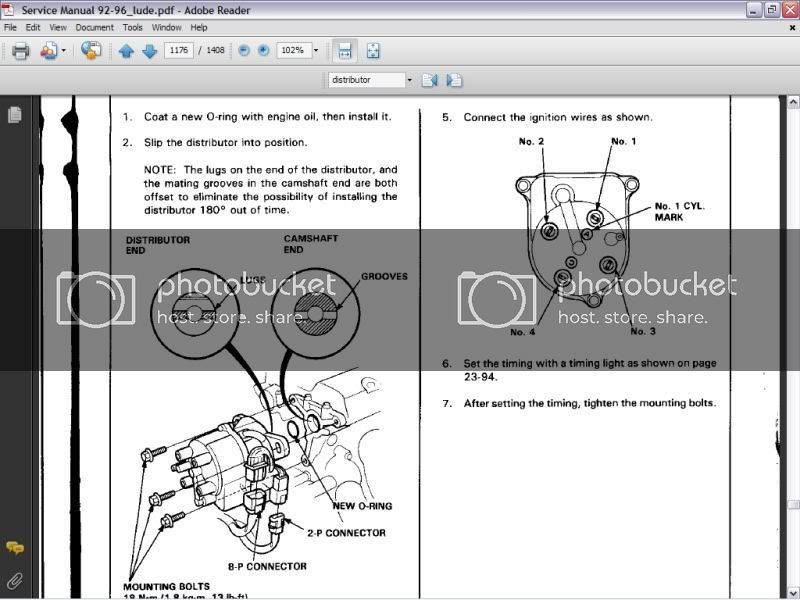Click the vertical scrollbar thumb
Viewport: 800px width, 600px height.
[793, 504]
